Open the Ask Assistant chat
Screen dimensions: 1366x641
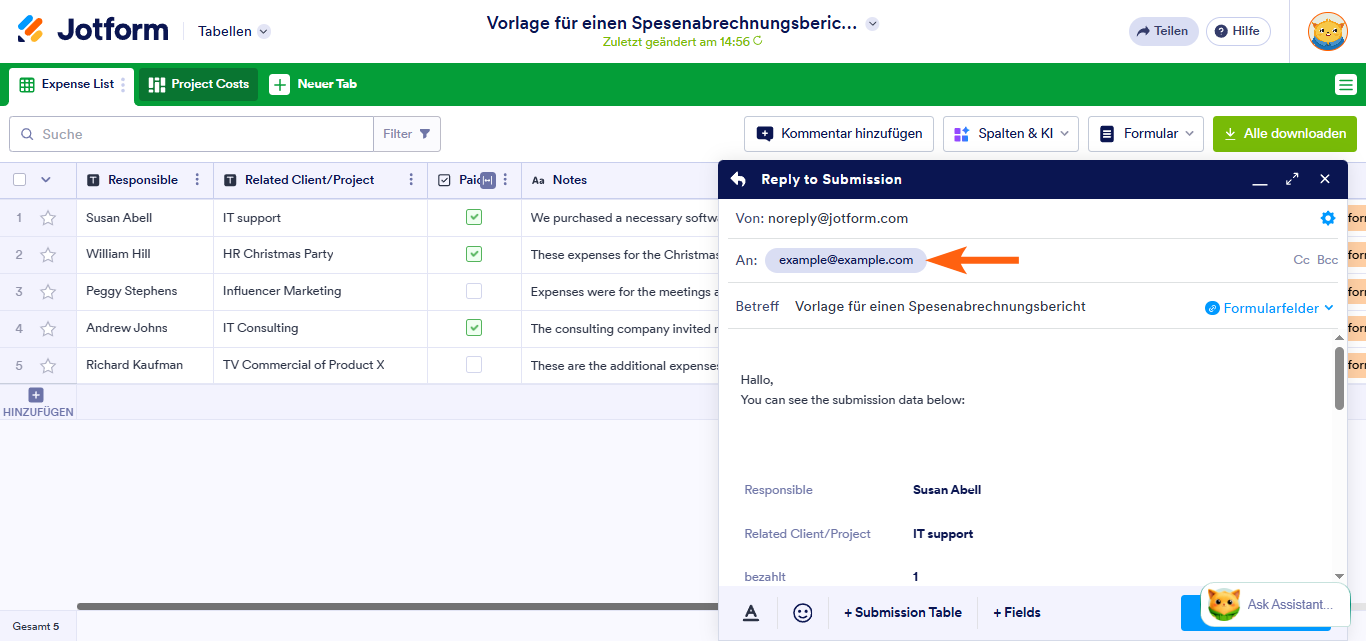coord(1274,604)
